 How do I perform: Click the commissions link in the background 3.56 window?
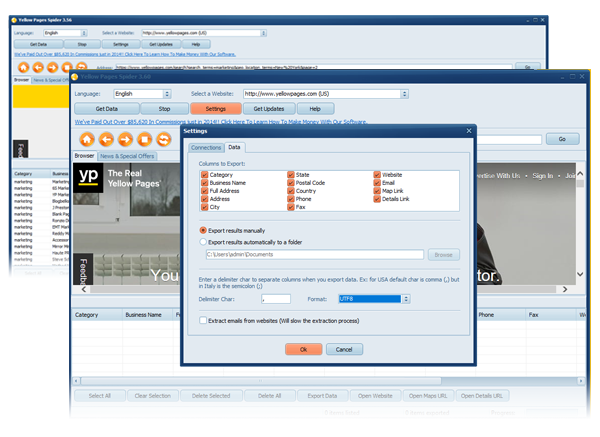tap(125, 54)
